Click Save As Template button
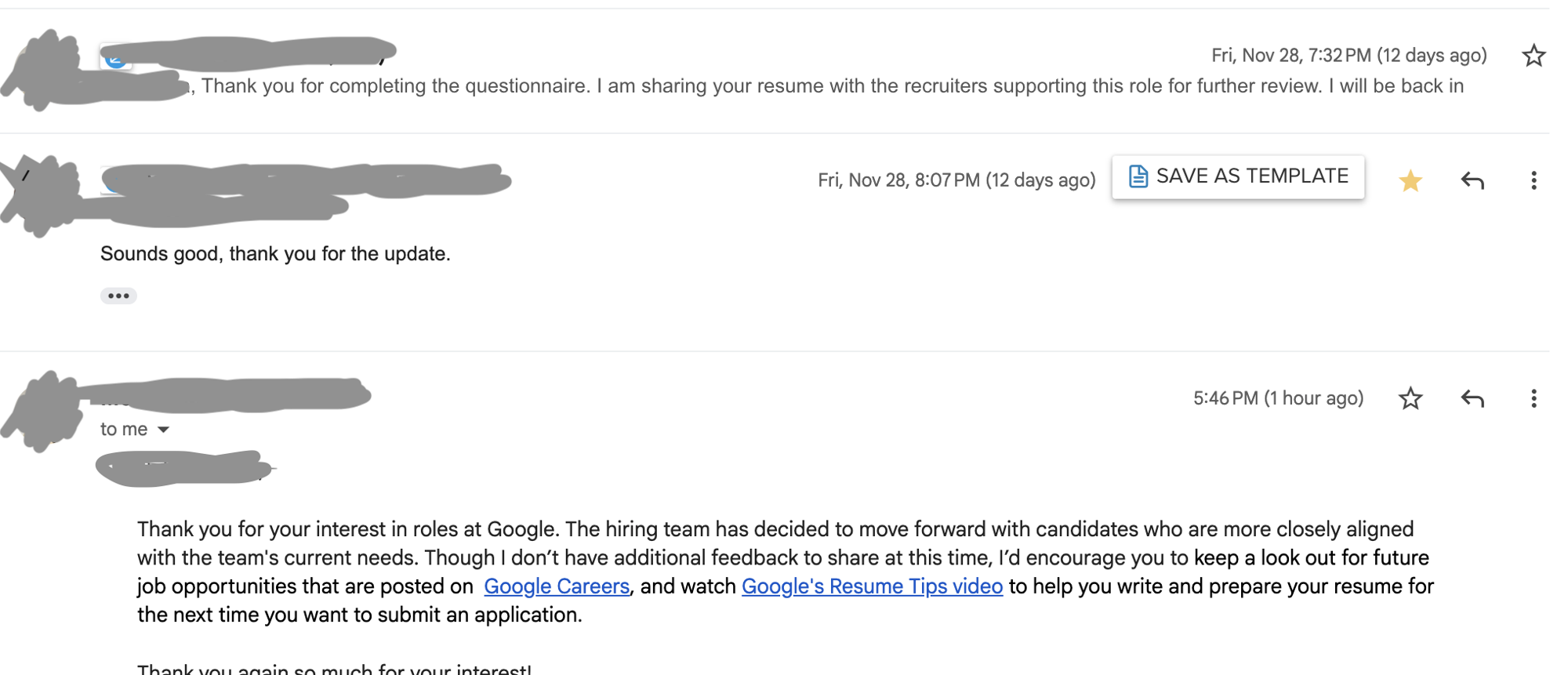 point(1251,176)
